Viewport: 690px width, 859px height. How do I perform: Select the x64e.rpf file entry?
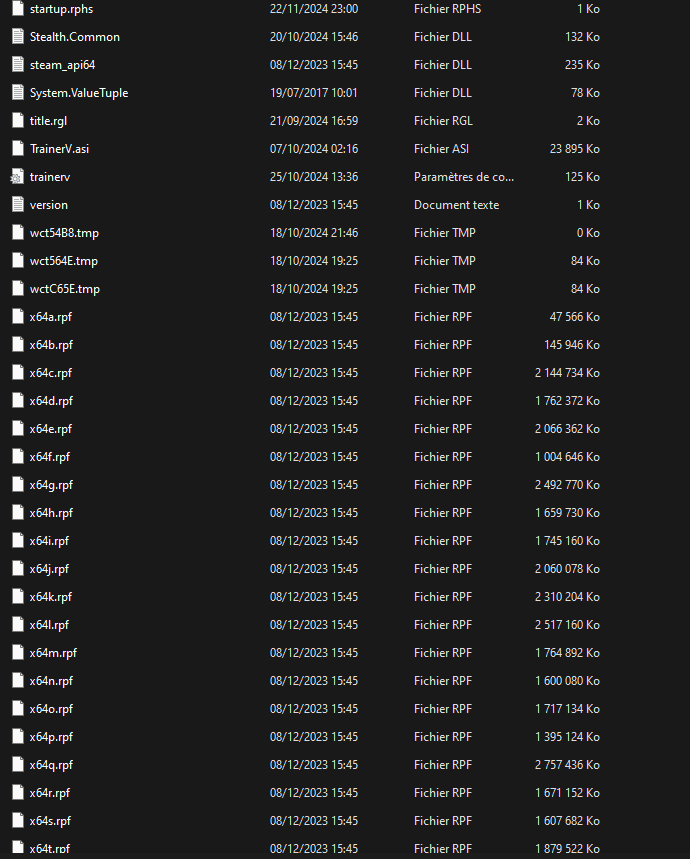point(51,429)
